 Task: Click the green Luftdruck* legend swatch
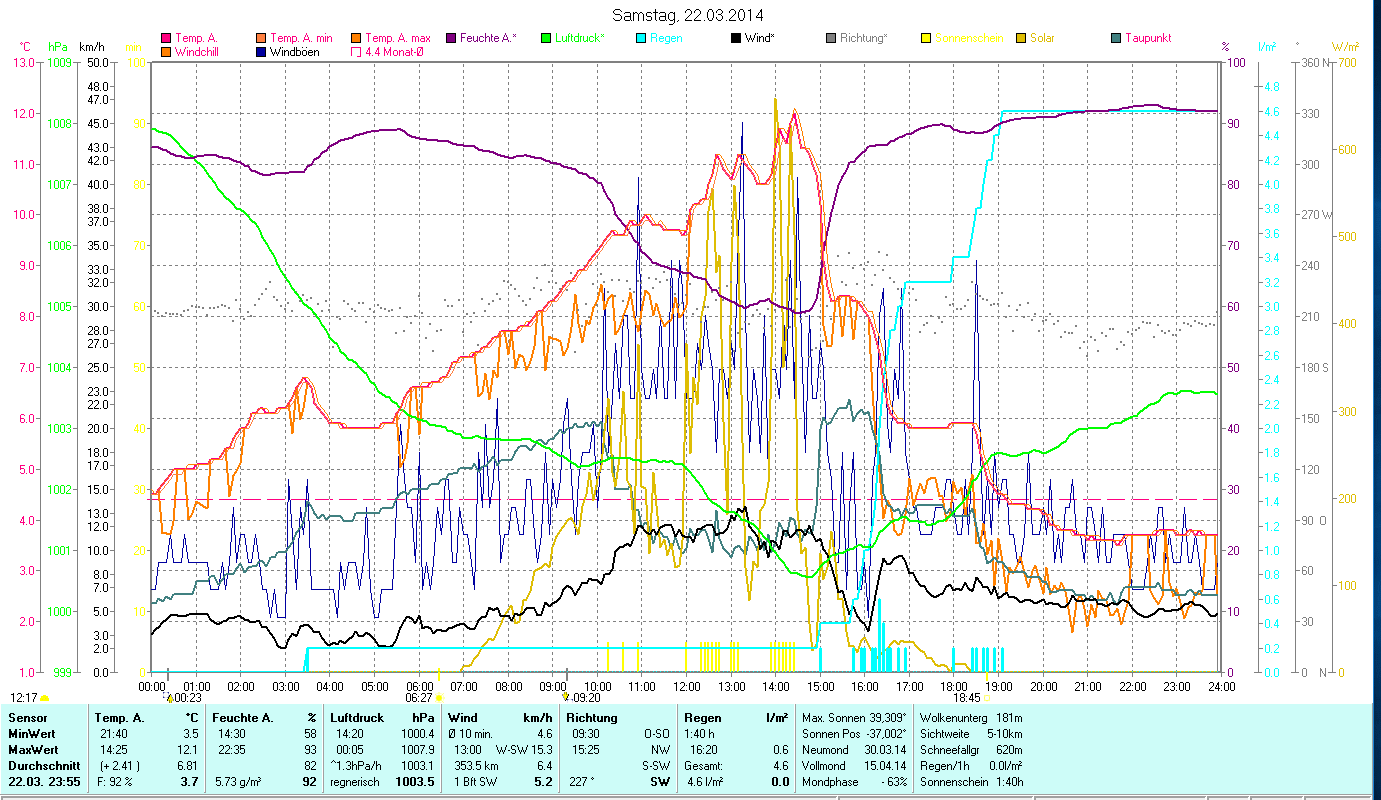click(546, 39)
